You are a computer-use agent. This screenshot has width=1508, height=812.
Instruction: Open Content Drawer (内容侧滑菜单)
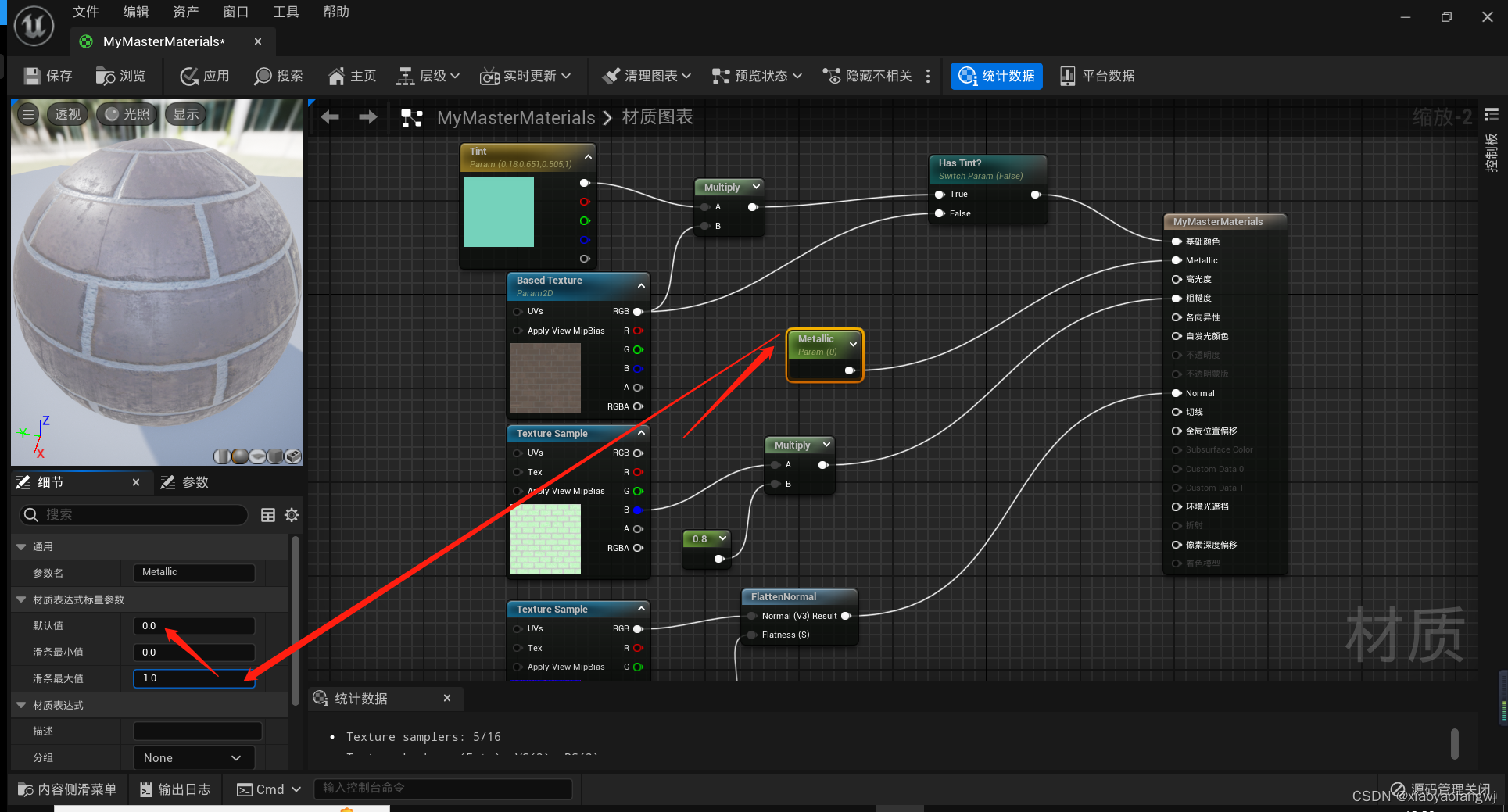(67, 789)
